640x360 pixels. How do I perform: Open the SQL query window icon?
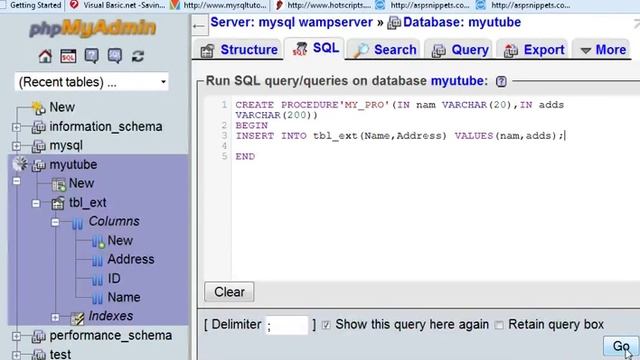click(x=68, y=56)
